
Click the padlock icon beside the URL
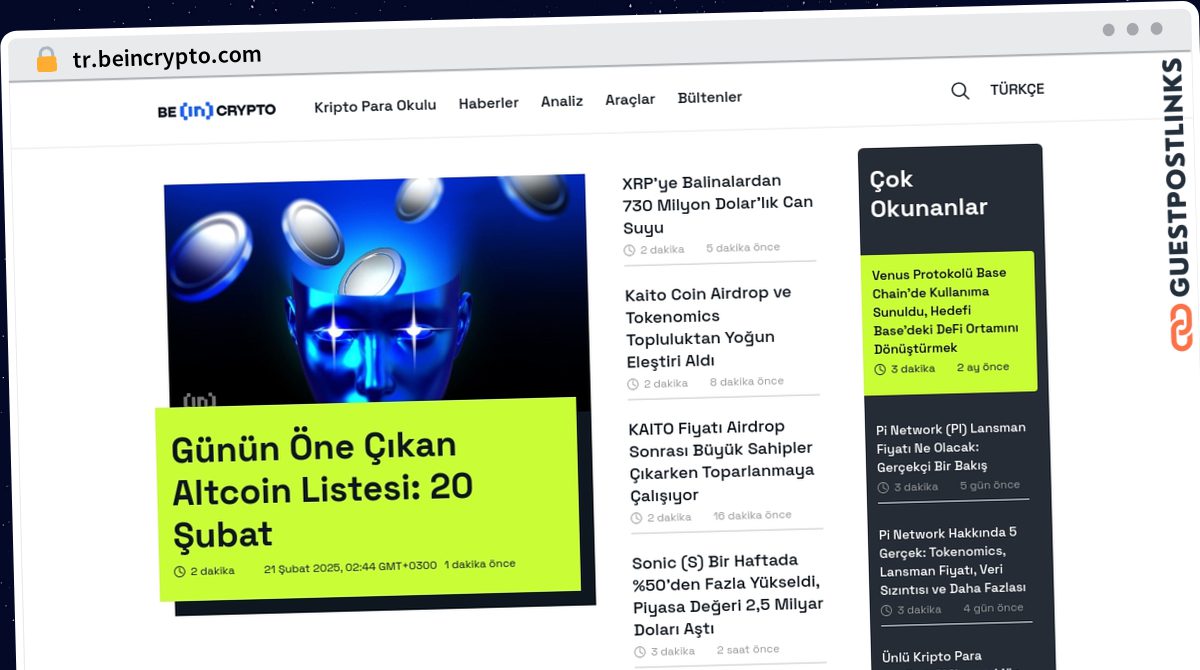click(x=46, y=60)
